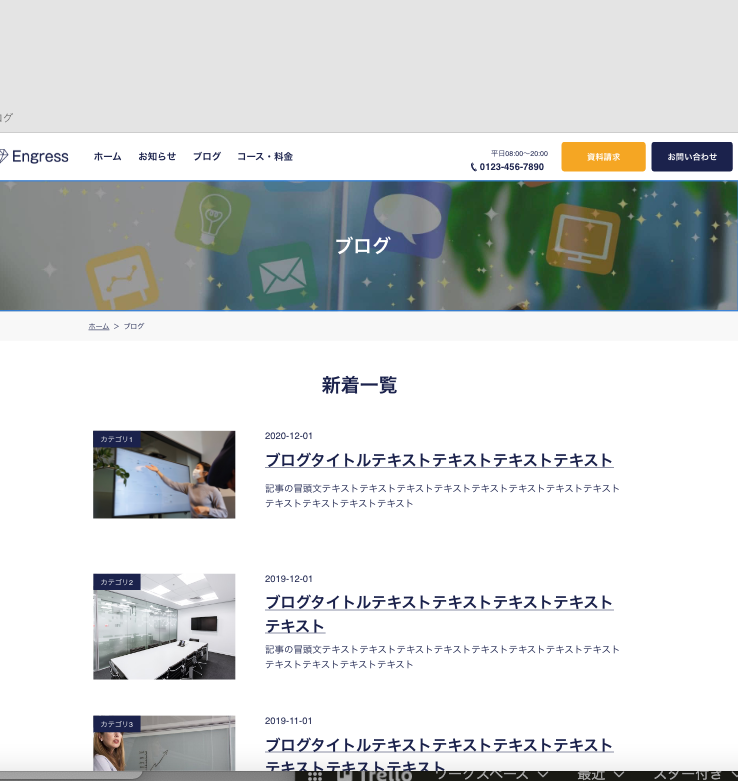Click the excerpt text under the 2019-12-01 post
This screenshot has width=738, height=781.
tap(442, 656)
